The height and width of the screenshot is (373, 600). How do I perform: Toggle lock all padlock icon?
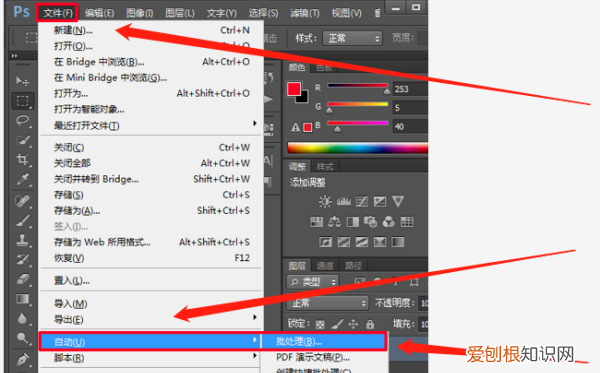[x=370, y=324]
